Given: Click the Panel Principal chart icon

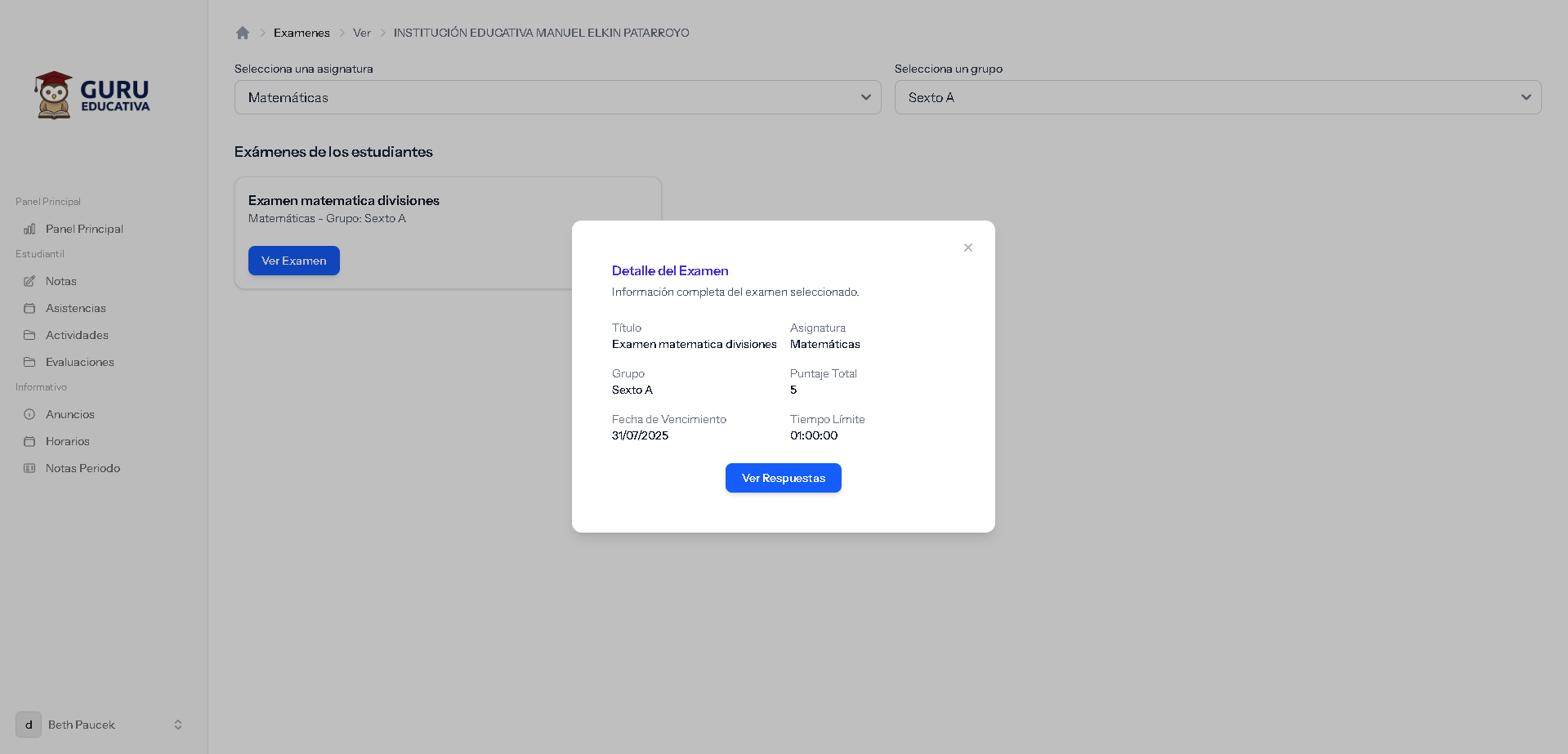Looking at the screenshot, I should pos(29,229).
